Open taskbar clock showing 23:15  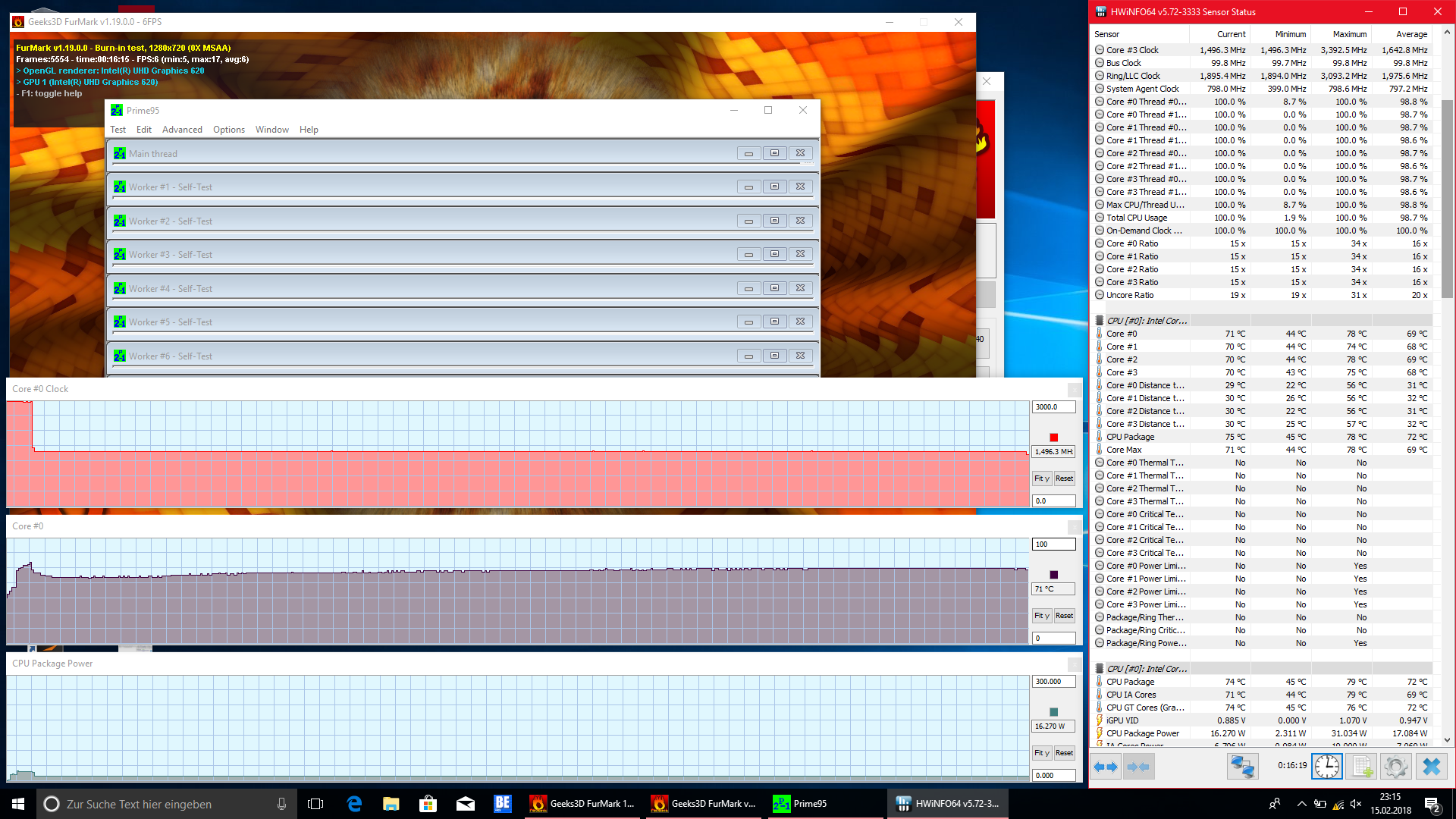click(1390, 804)
